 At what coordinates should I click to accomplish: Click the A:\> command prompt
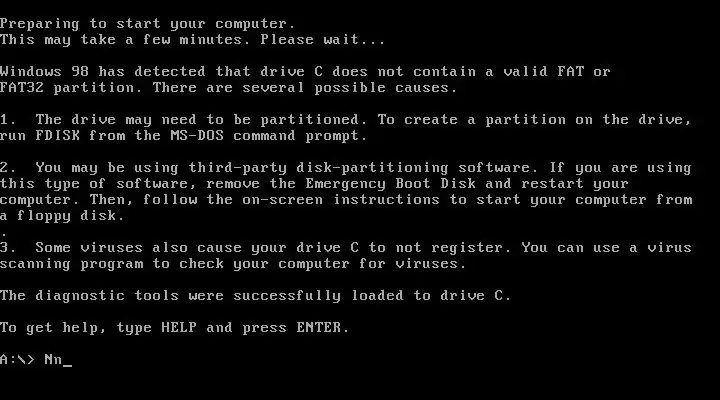point(17,359)
